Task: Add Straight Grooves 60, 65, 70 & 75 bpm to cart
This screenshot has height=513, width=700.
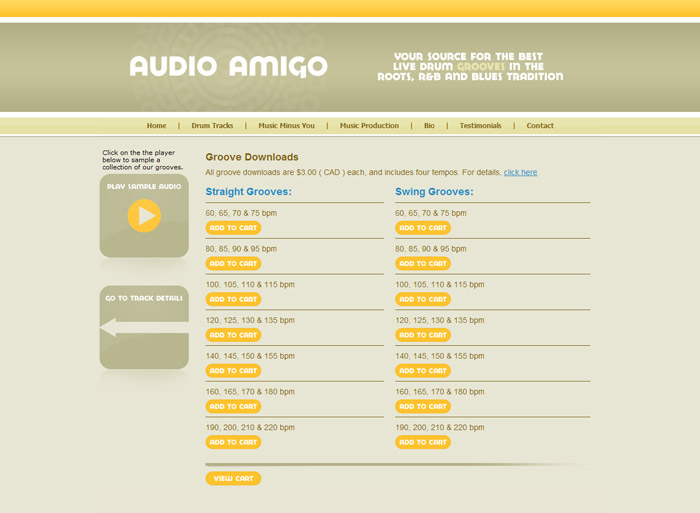Action: (x=233, y=228)
